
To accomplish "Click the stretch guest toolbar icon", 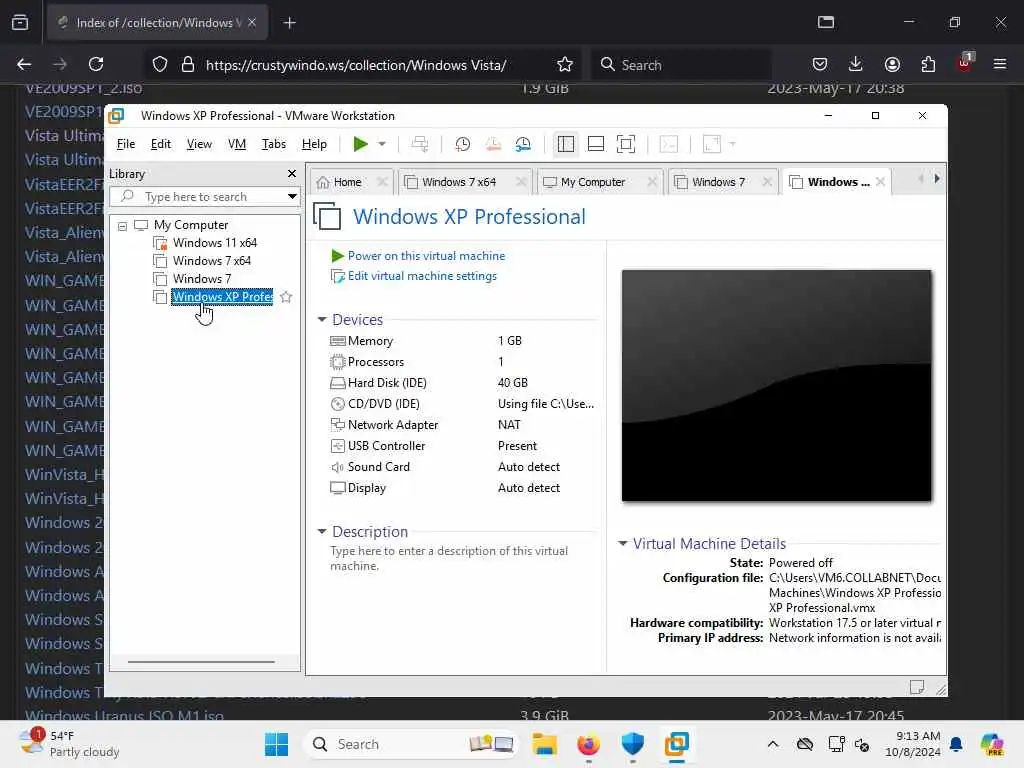I will click(711, 144).
